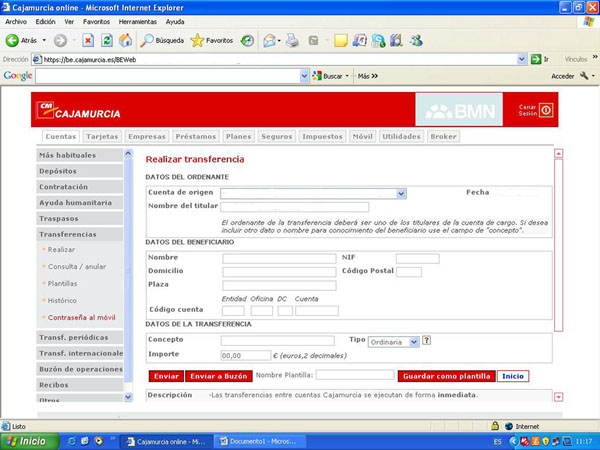Switch to Documento1 taskbar window
This screenshot has width=600, height=450.
259,442
